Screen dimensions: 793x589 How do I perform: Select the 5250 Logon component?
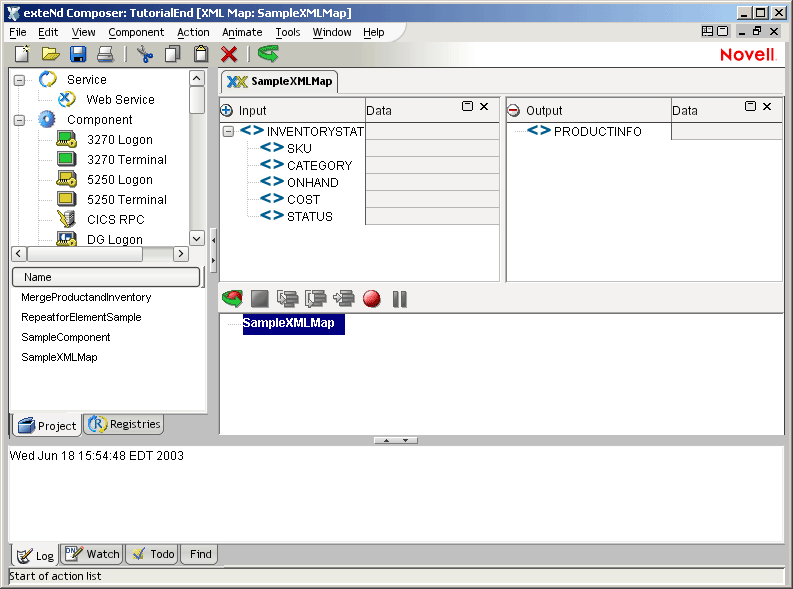(120, 179)
